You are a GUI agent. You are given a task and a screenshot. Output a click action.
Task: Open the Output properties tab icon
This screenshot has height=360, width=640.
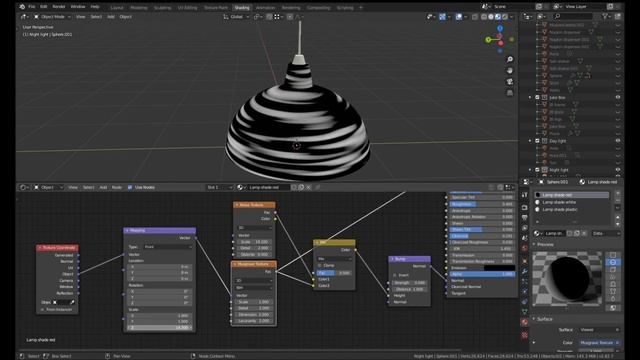pos(524,218)
